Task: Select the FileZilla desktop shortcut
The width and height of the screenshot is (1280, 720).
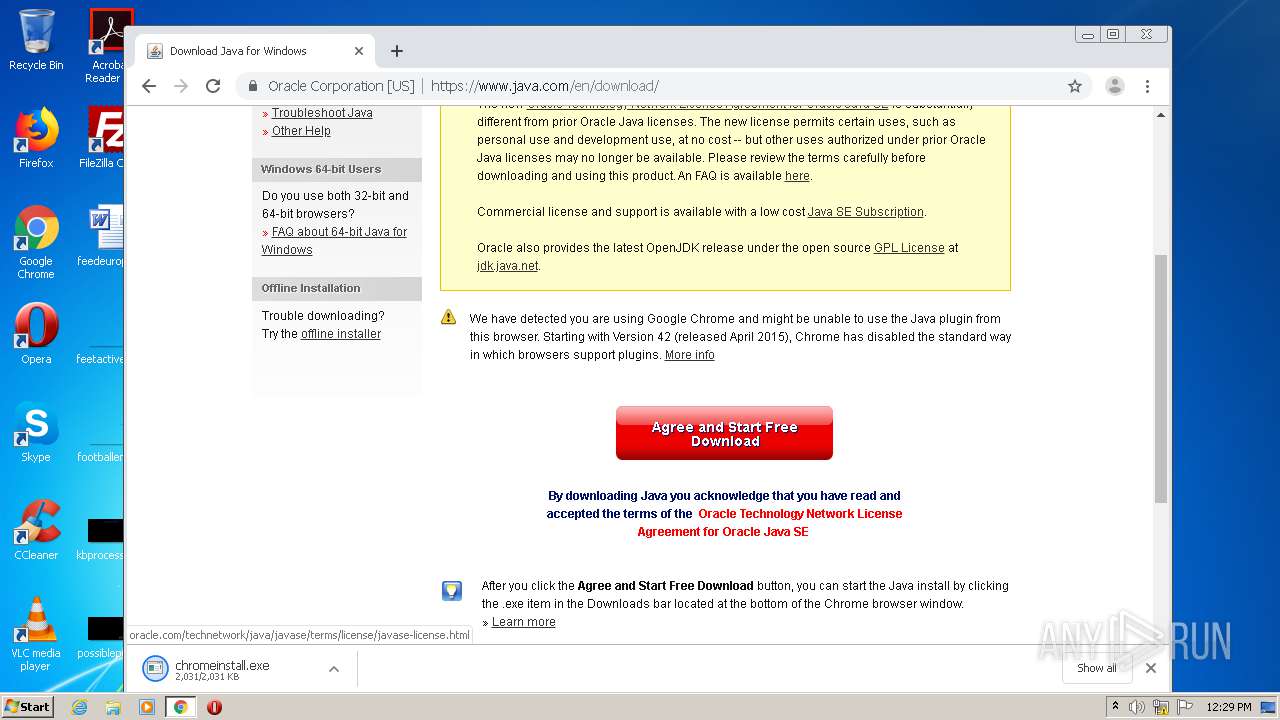Action: tap(102, 138)
